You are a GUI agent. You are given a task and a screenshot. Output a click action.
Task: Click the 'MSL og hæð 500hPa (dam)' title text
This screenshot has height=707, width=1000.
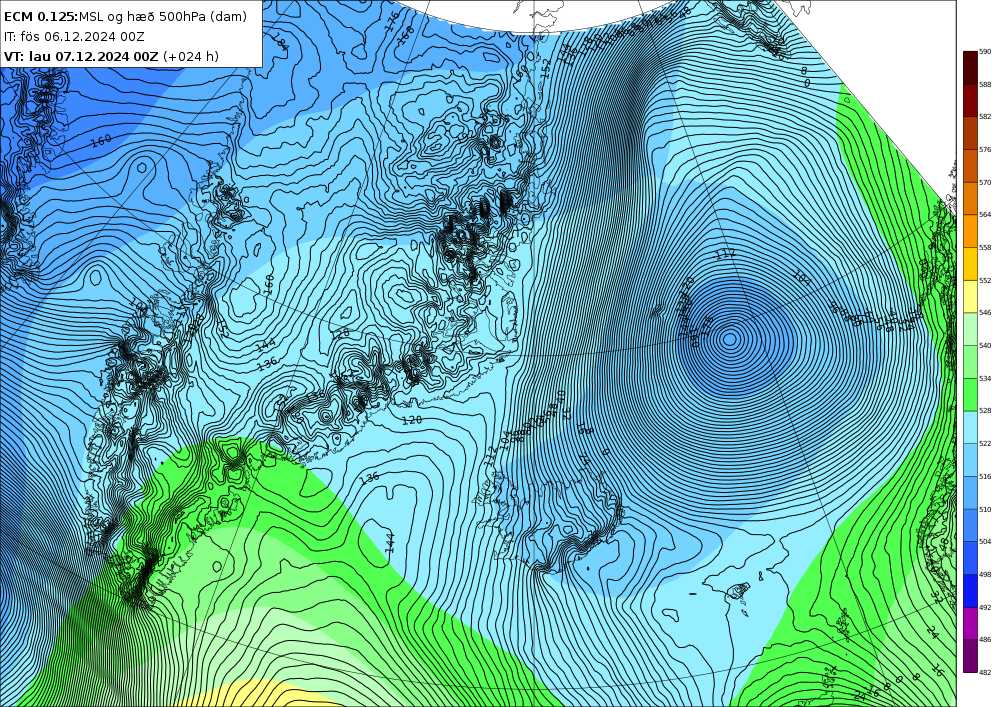click(x=163, y=17)
